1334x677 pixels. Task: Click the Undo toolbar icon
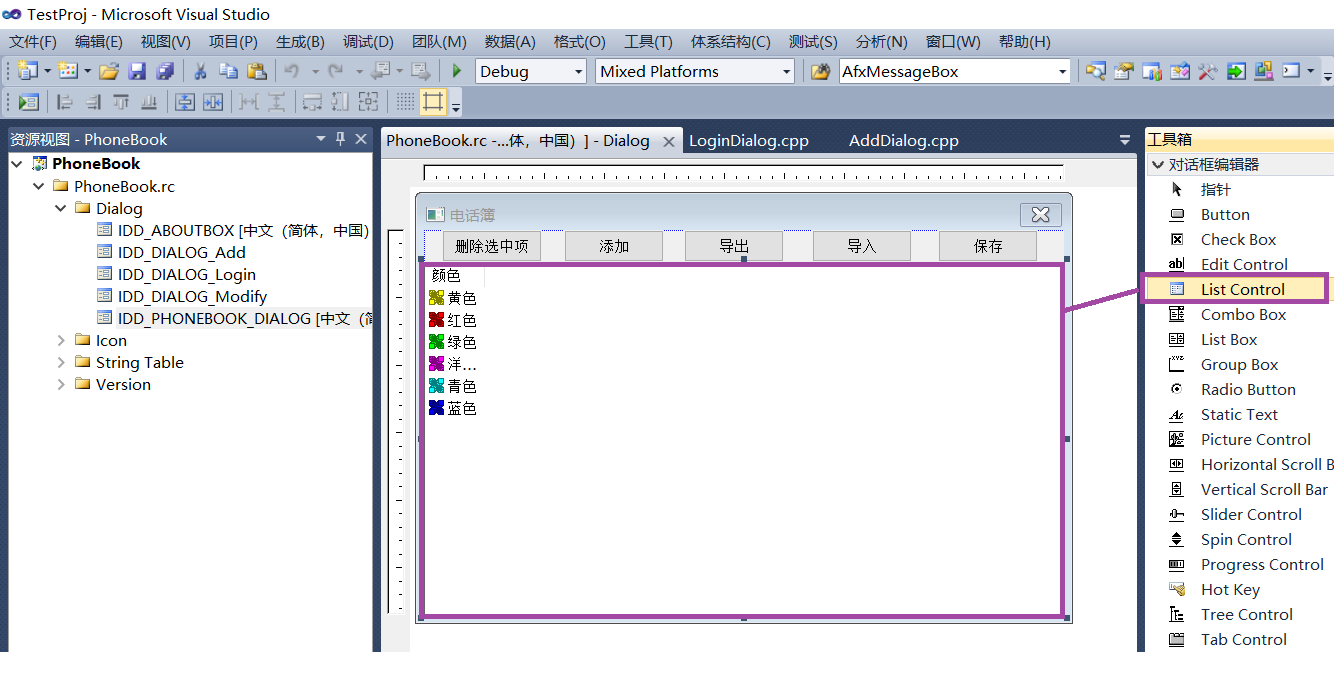[x=292, y=71]
